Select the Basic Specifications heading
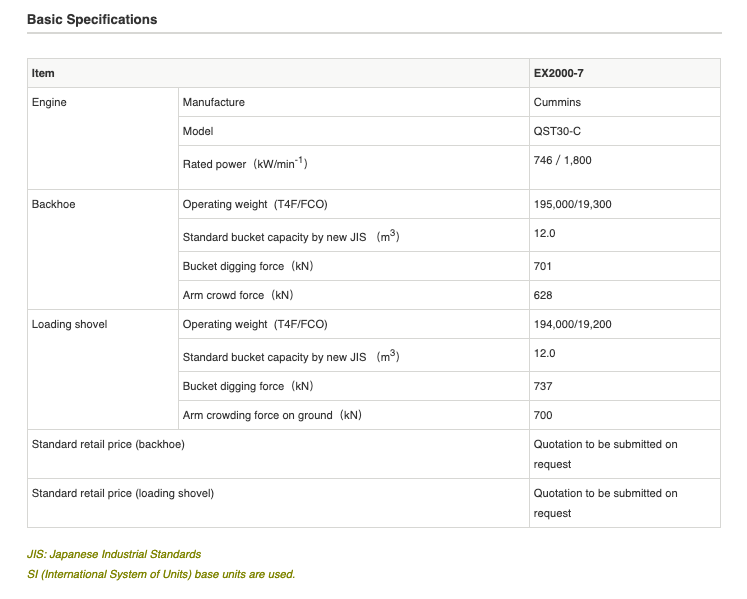 click(x=92, y=20)
